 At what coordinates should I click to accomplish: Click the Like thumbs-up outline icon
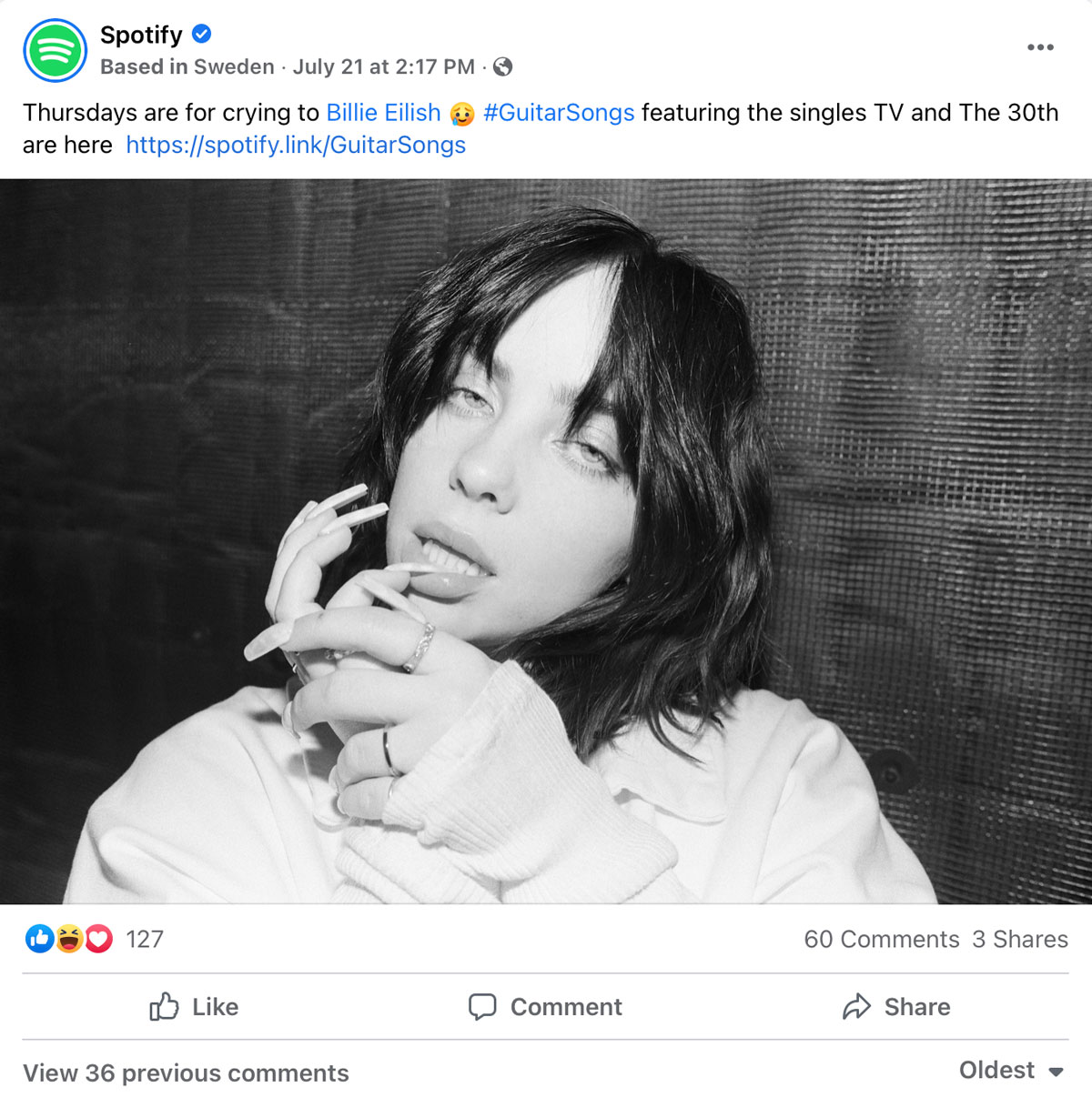(x=164, y=1007)
